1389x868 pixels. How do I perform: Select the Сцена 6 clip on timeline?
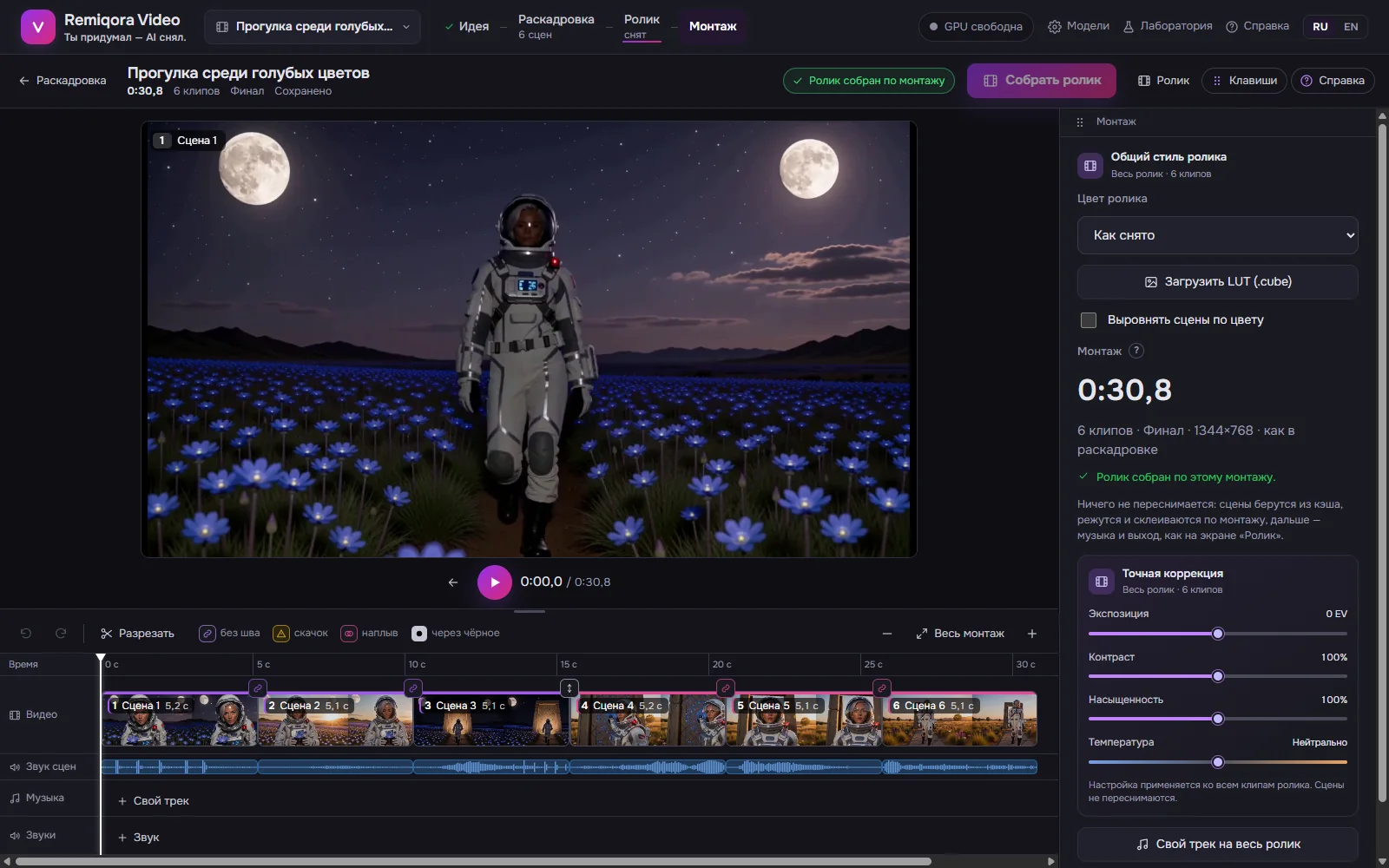pyautogui.click(x=959, y=720)
